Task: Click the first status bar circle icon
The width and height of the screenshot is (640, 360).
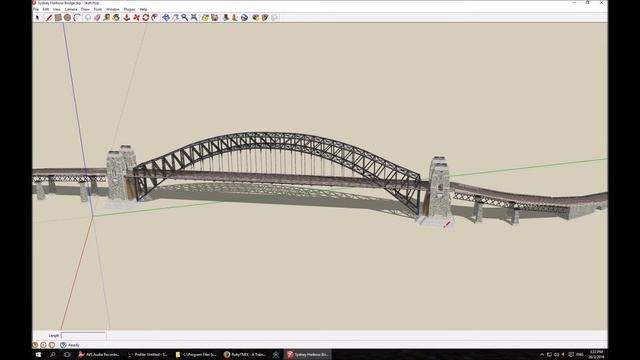Action: pyautogui.click(x=35, y=345)
